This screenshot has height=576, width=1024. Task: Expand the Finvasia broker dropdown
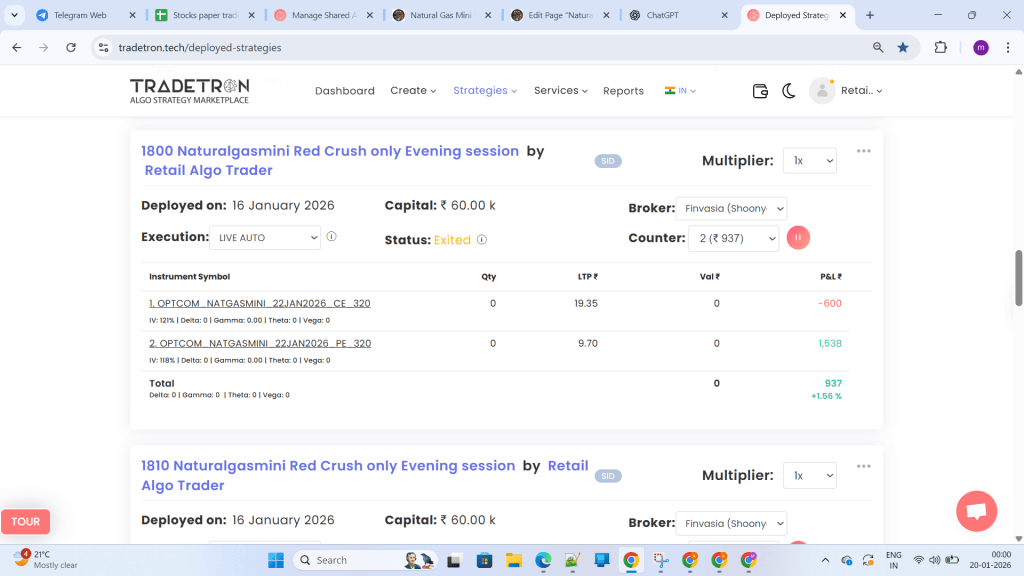pos(731,209)
